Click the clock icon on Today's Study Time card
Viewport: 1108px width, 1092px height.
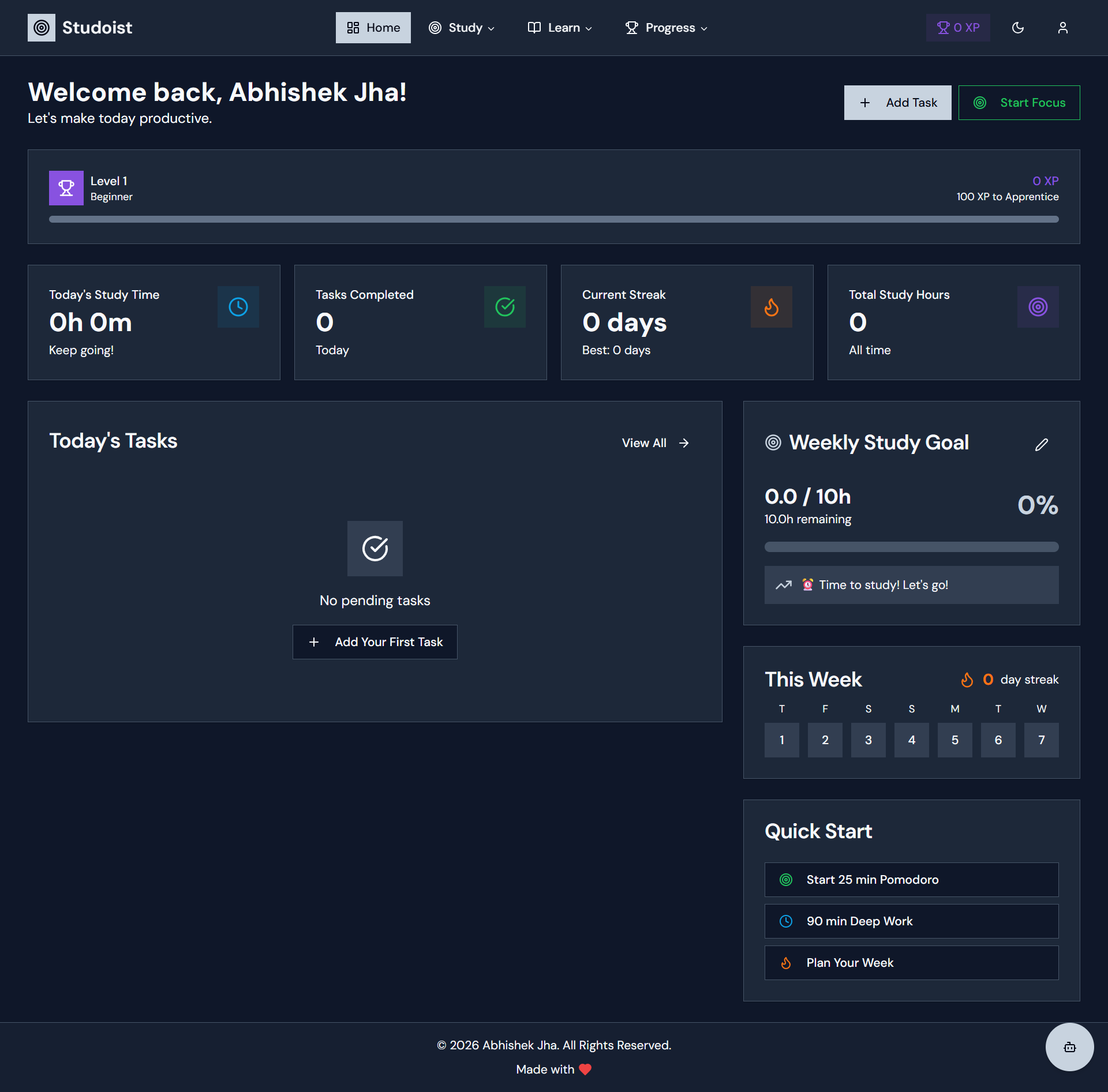[x=238, y=306]
